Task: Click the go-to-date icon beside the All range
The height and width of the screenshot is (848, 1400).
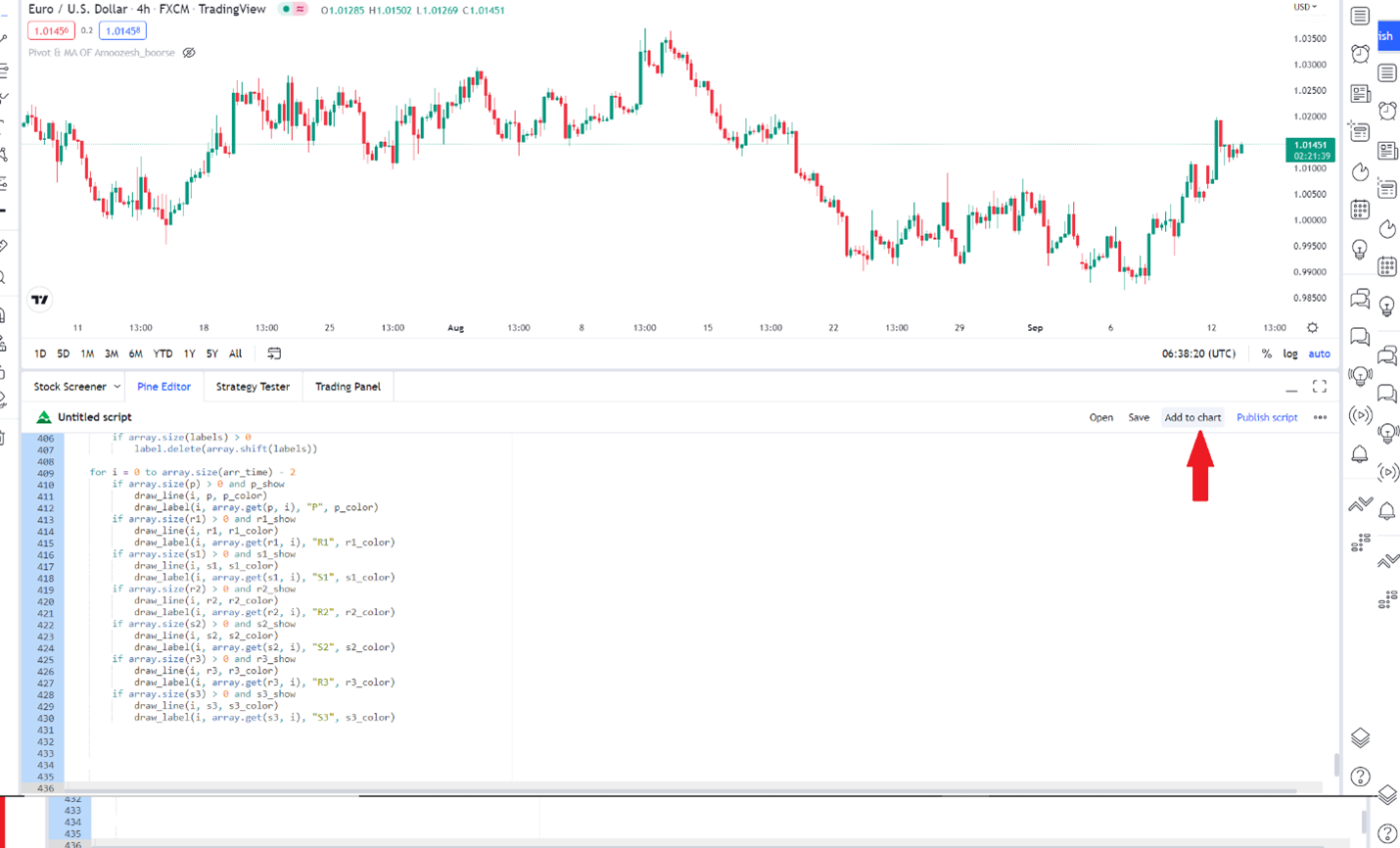Action: (274, 353)
